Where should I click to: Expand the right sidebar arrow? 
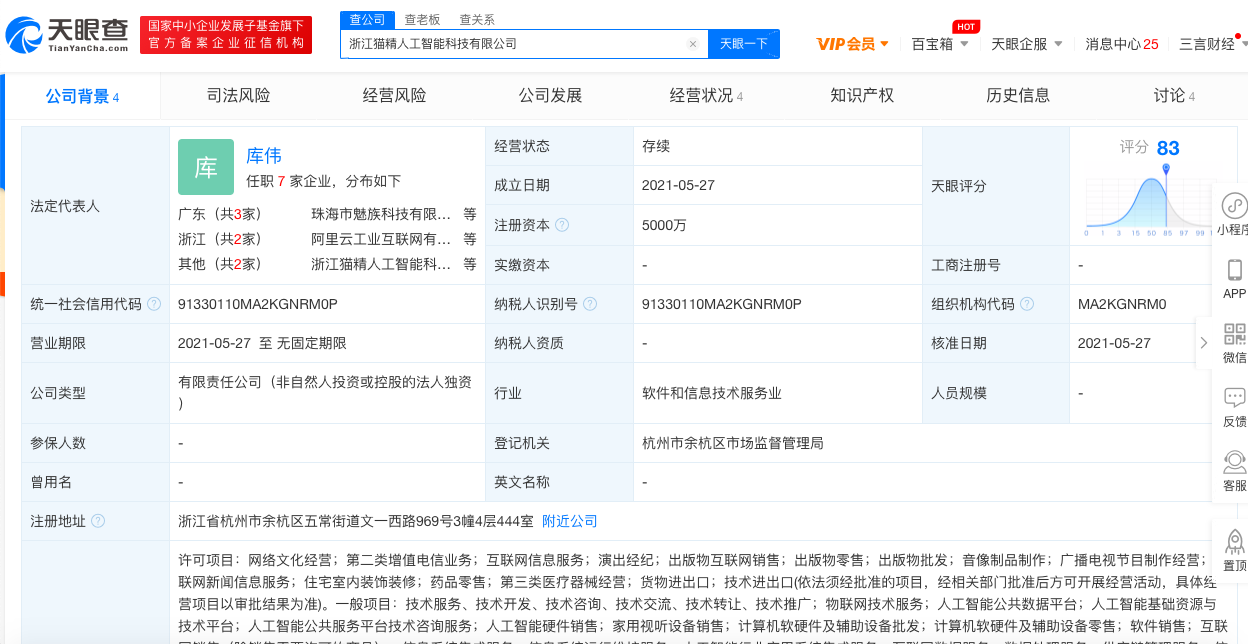1204,343
